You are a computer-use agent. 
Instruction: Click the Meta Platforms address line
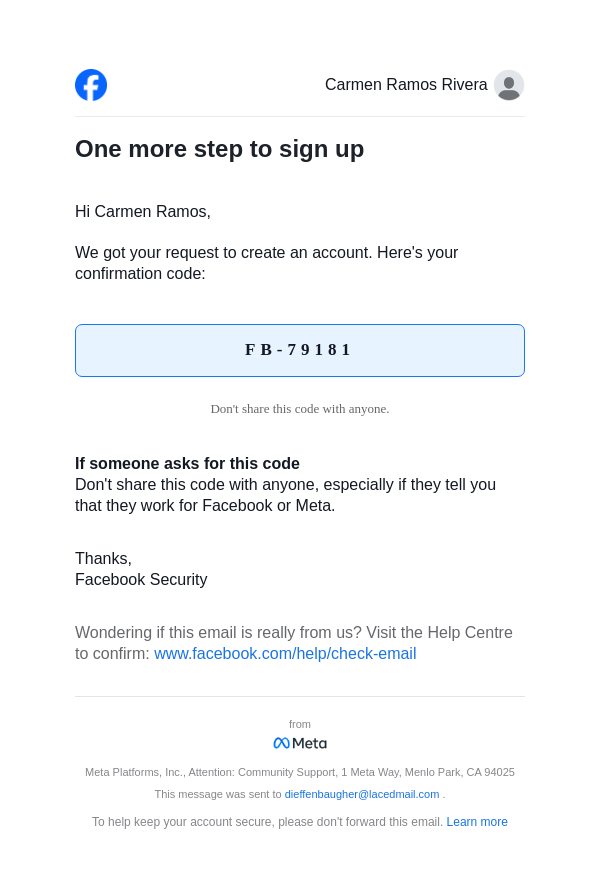[300, 772]
